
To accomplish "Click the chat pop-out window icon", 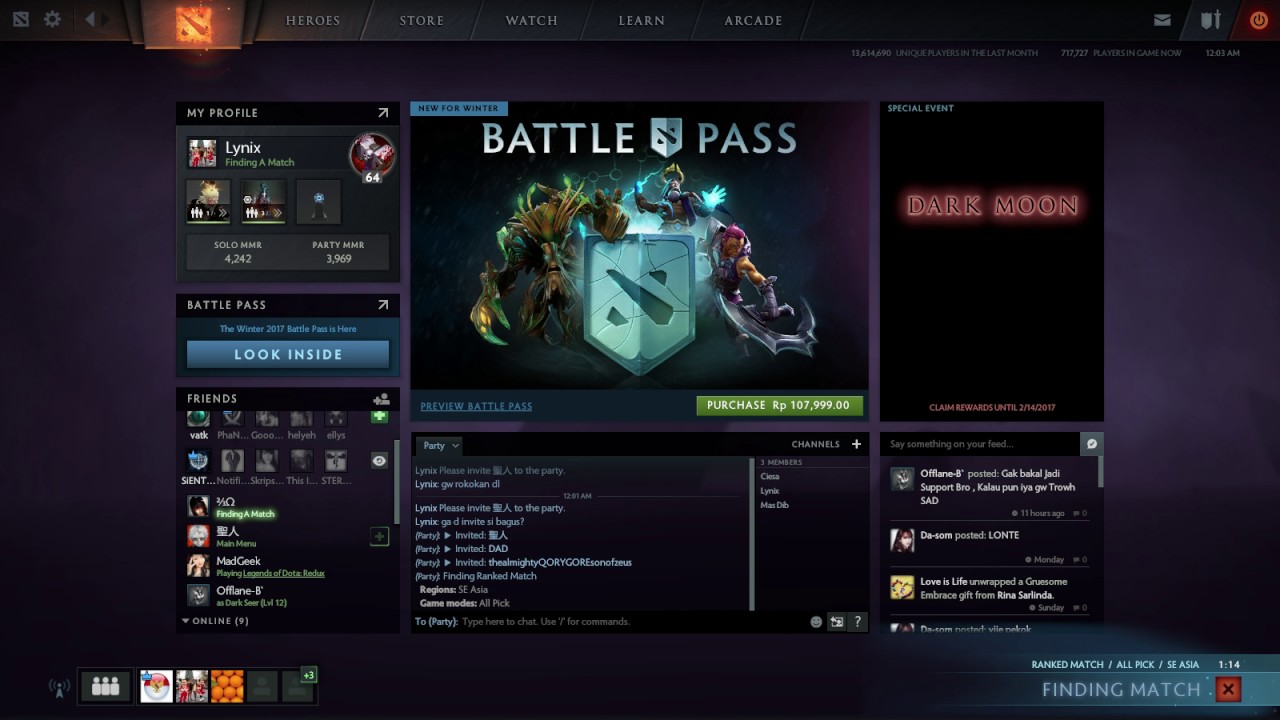I will coord(837,622).
